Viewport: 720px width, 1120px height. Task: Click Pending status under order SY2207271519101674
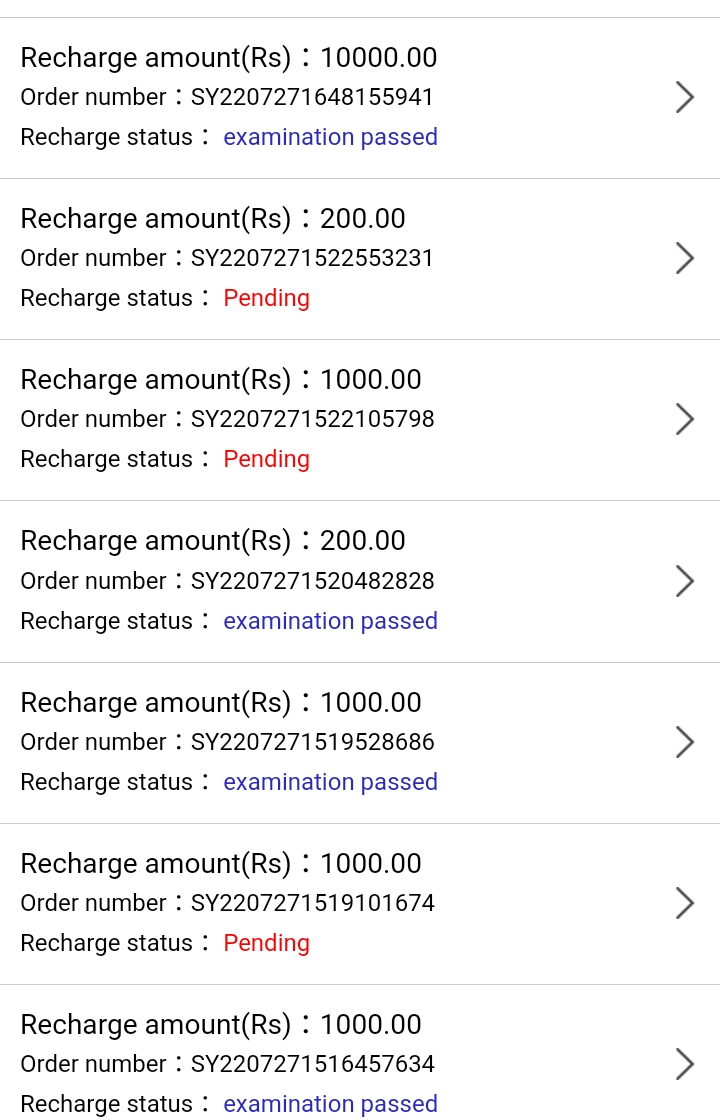(x=266, y=943)
